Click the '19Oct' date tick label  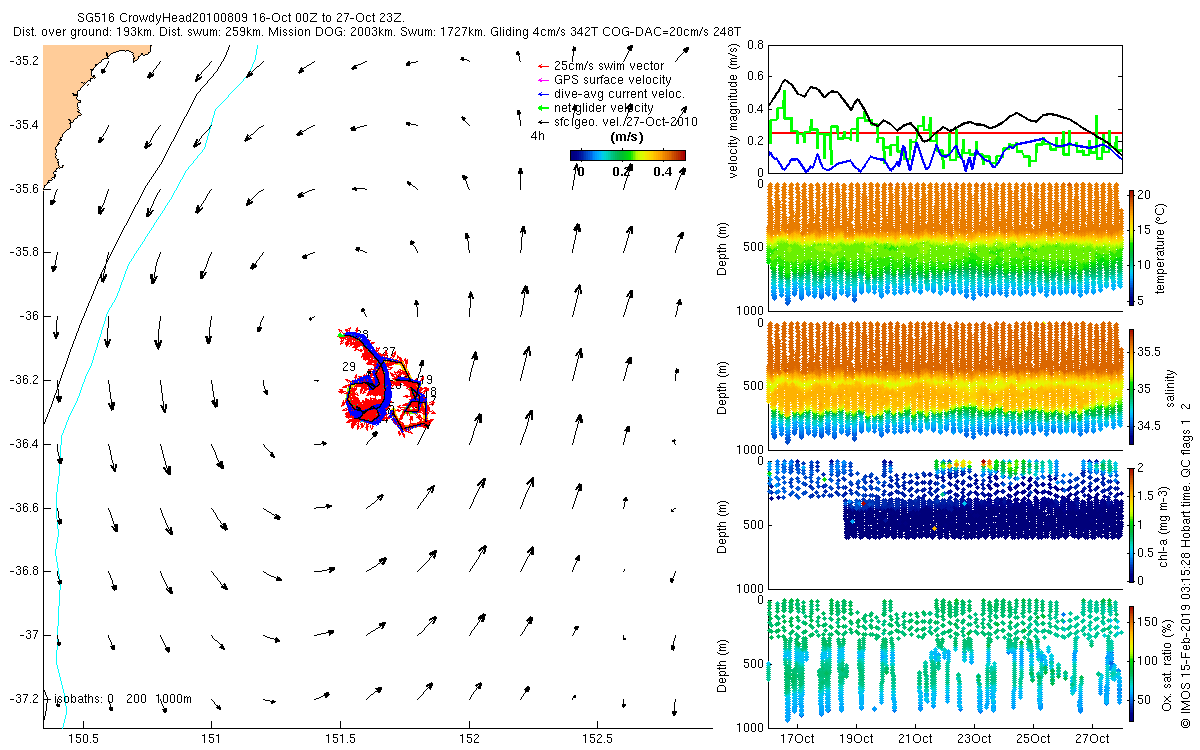857,739
